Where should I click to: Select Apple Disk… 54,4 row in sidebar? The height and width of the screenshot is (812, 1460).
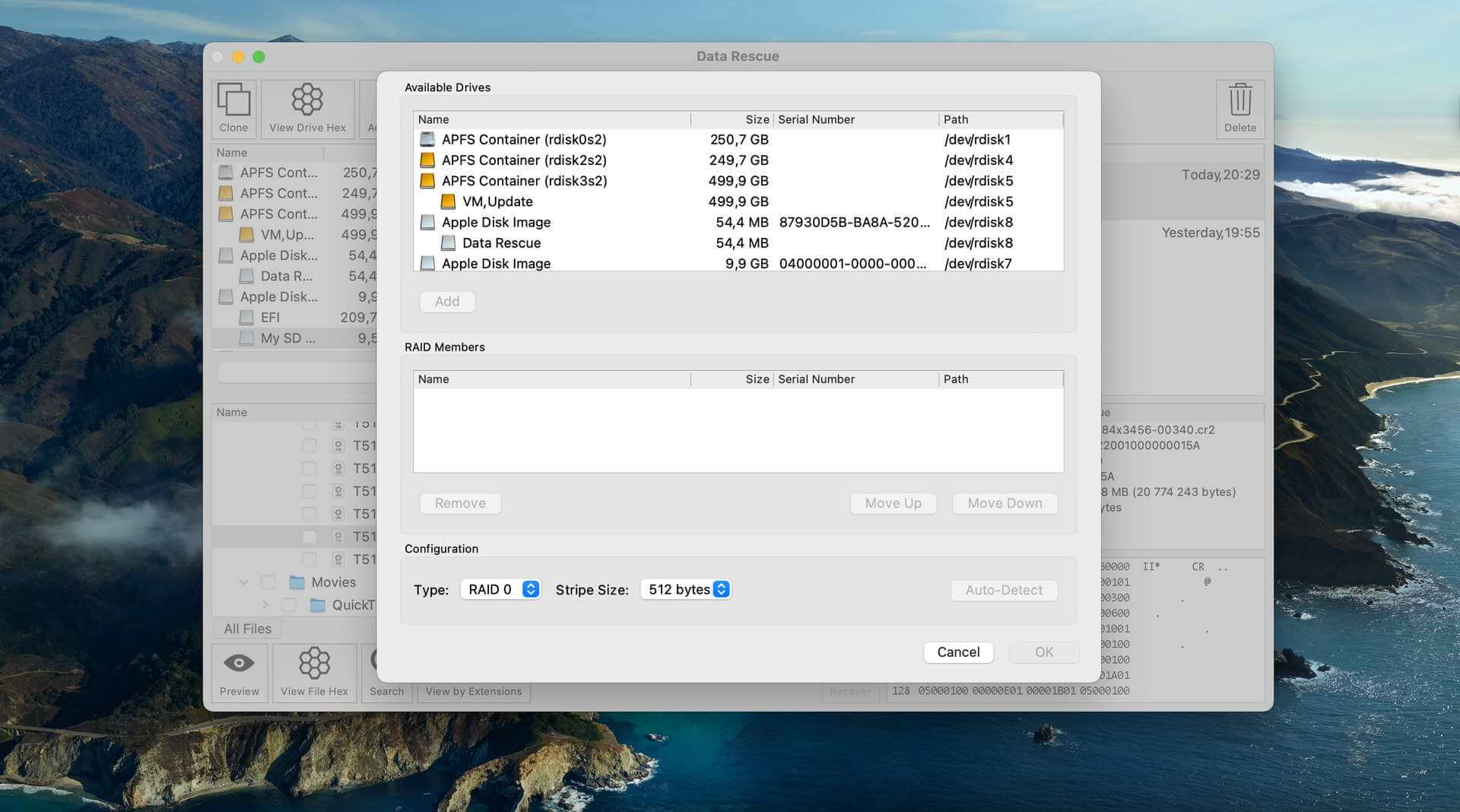point(295,255)
